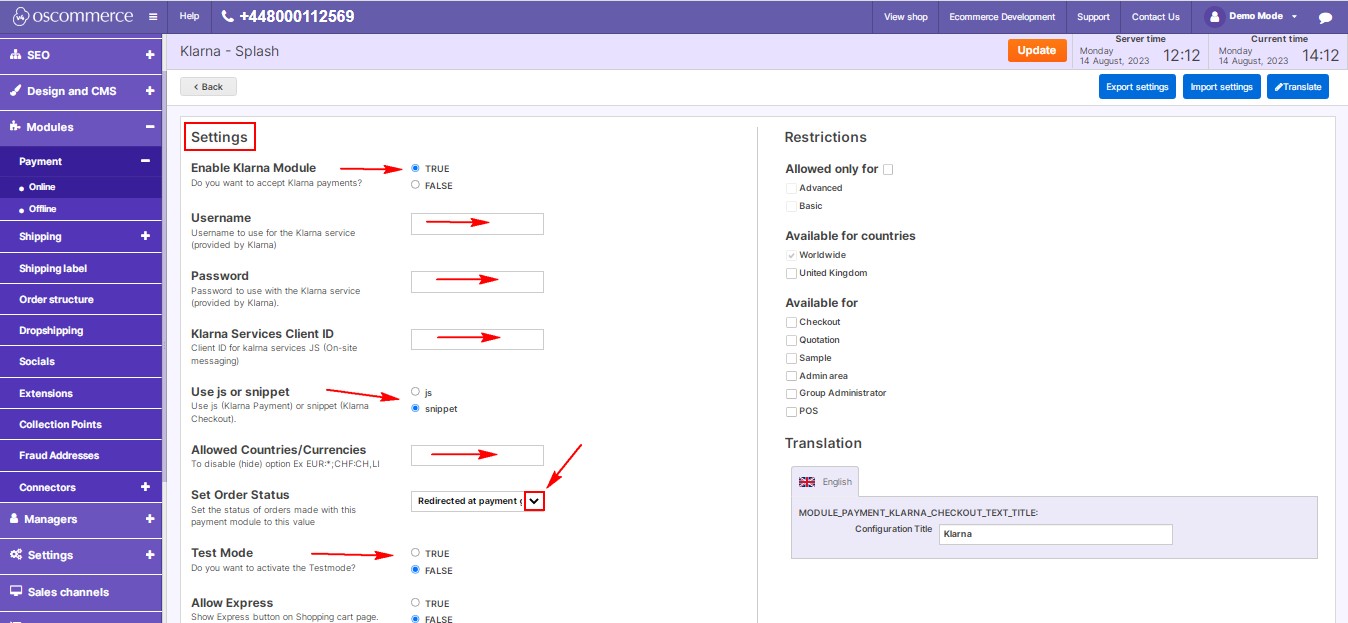This screenshot has height=623, width=1348.
Task: Click the orange Update button
Action: coord(1037,50)
